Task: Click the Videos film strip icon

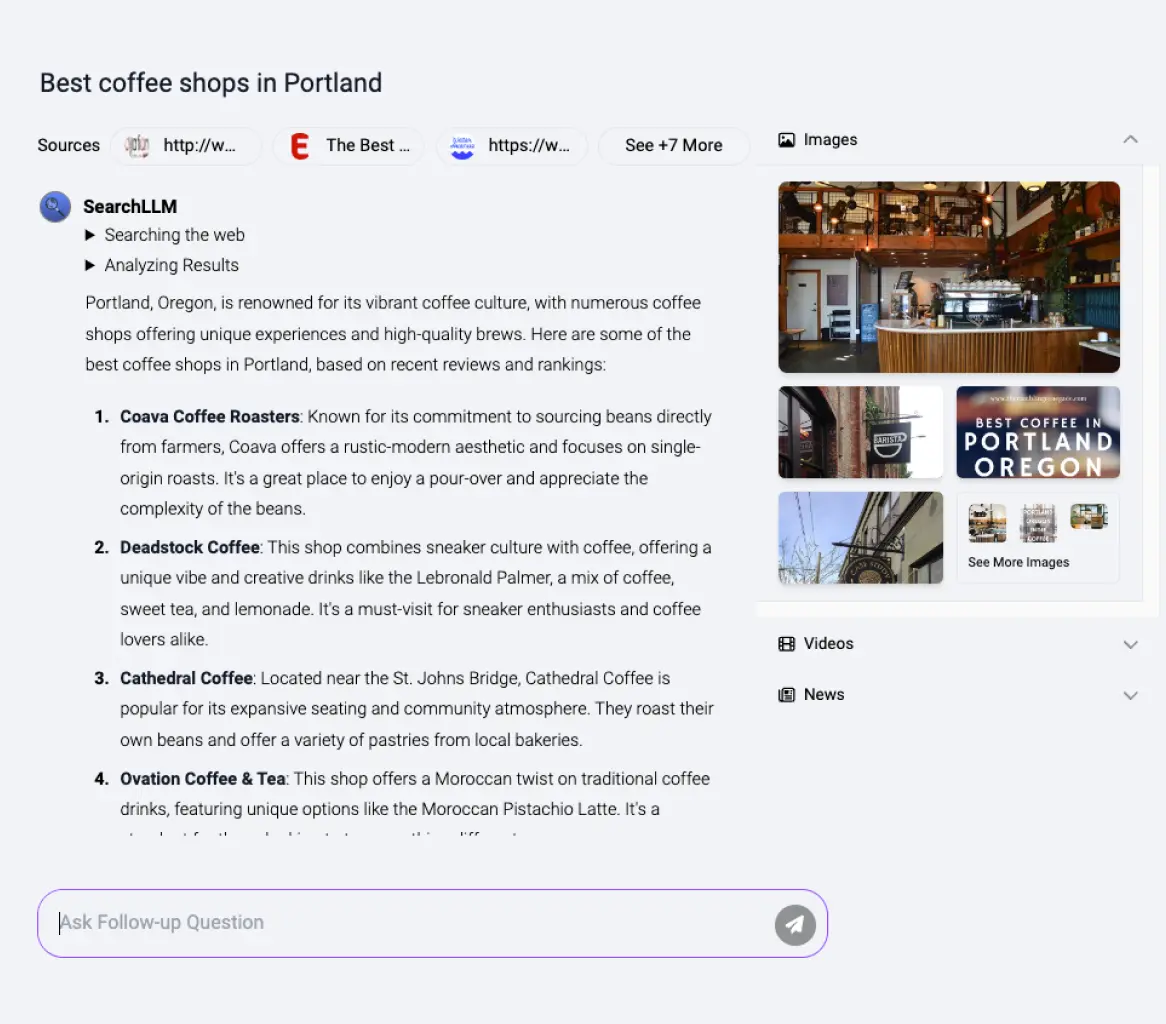Action: click(x=787, y=644)
